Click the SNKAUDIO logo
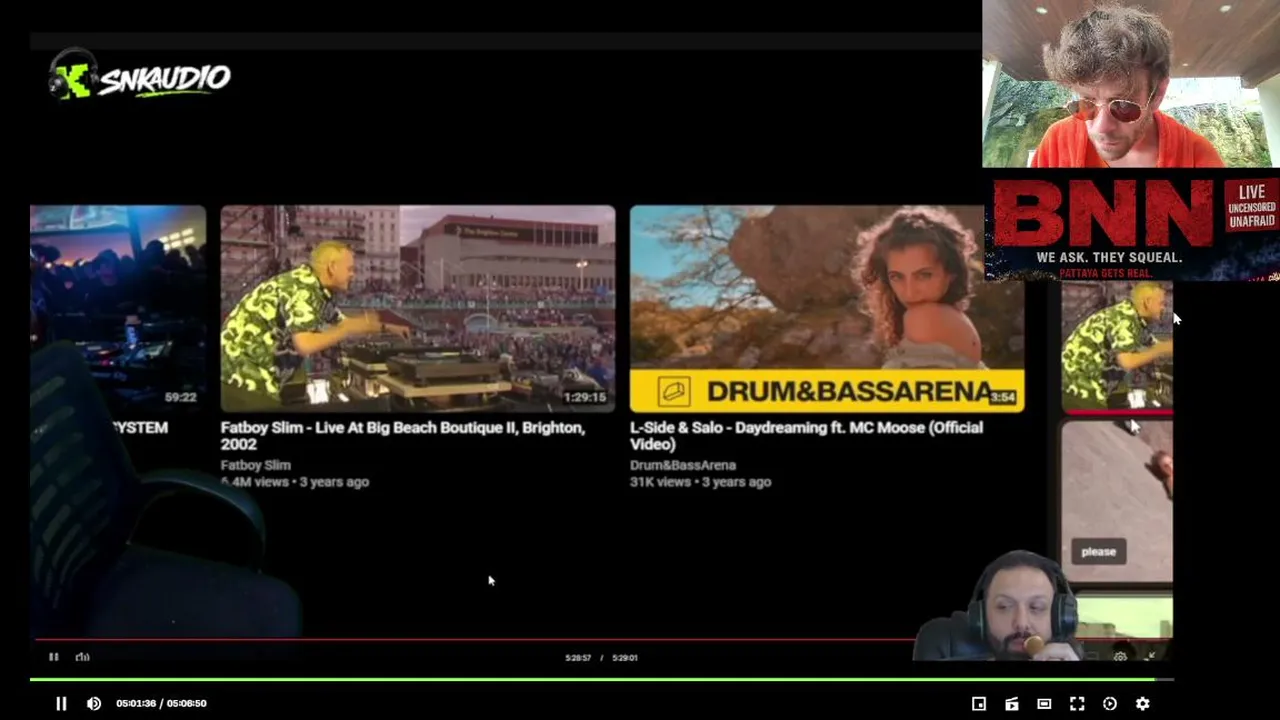Image resolution: width=1280 pixels, height=720 pixels. pos(140,77)
